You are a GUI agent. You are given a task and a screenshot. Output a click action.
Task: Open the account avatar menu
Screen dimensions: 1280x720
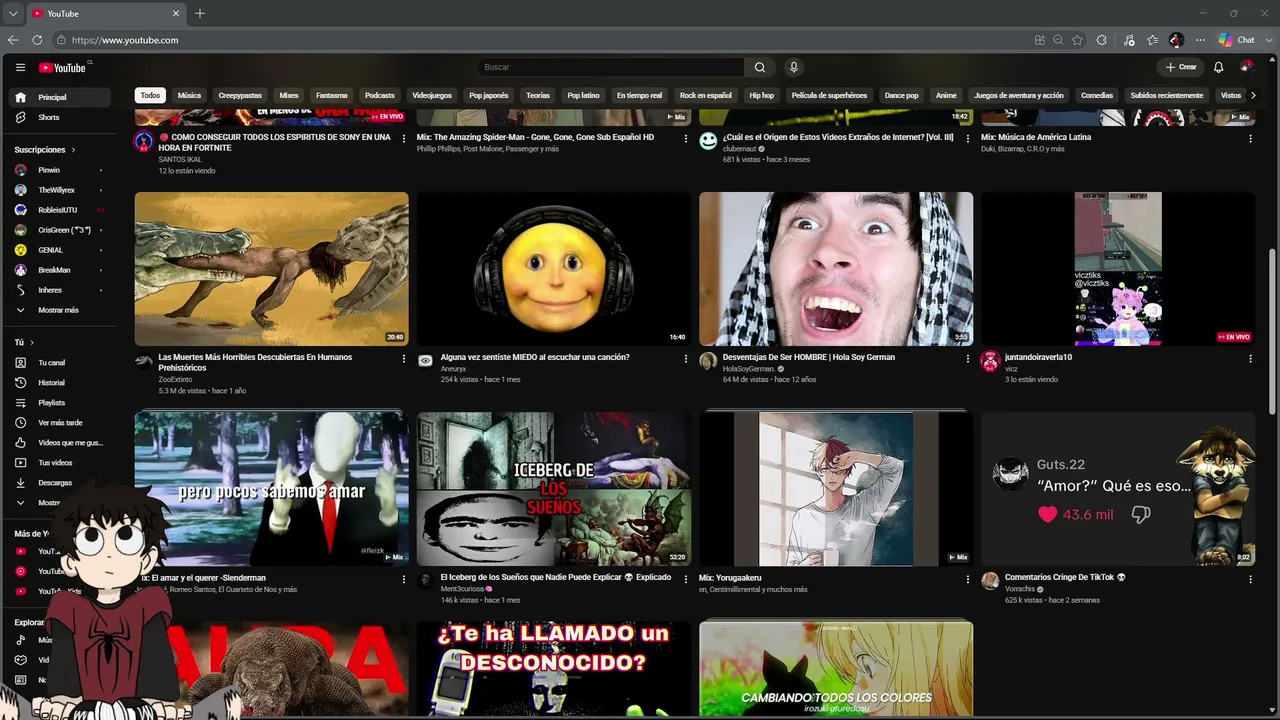click(x=1247, y=67)
